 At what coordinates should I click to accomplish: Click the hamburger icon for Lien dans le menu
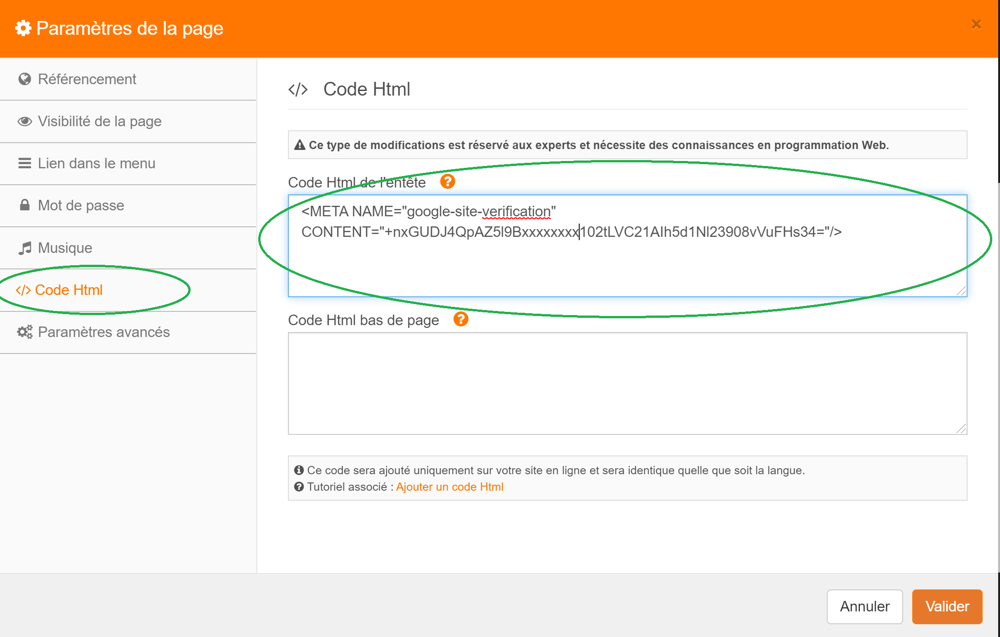pyautogui.click(x=25, y=163)
